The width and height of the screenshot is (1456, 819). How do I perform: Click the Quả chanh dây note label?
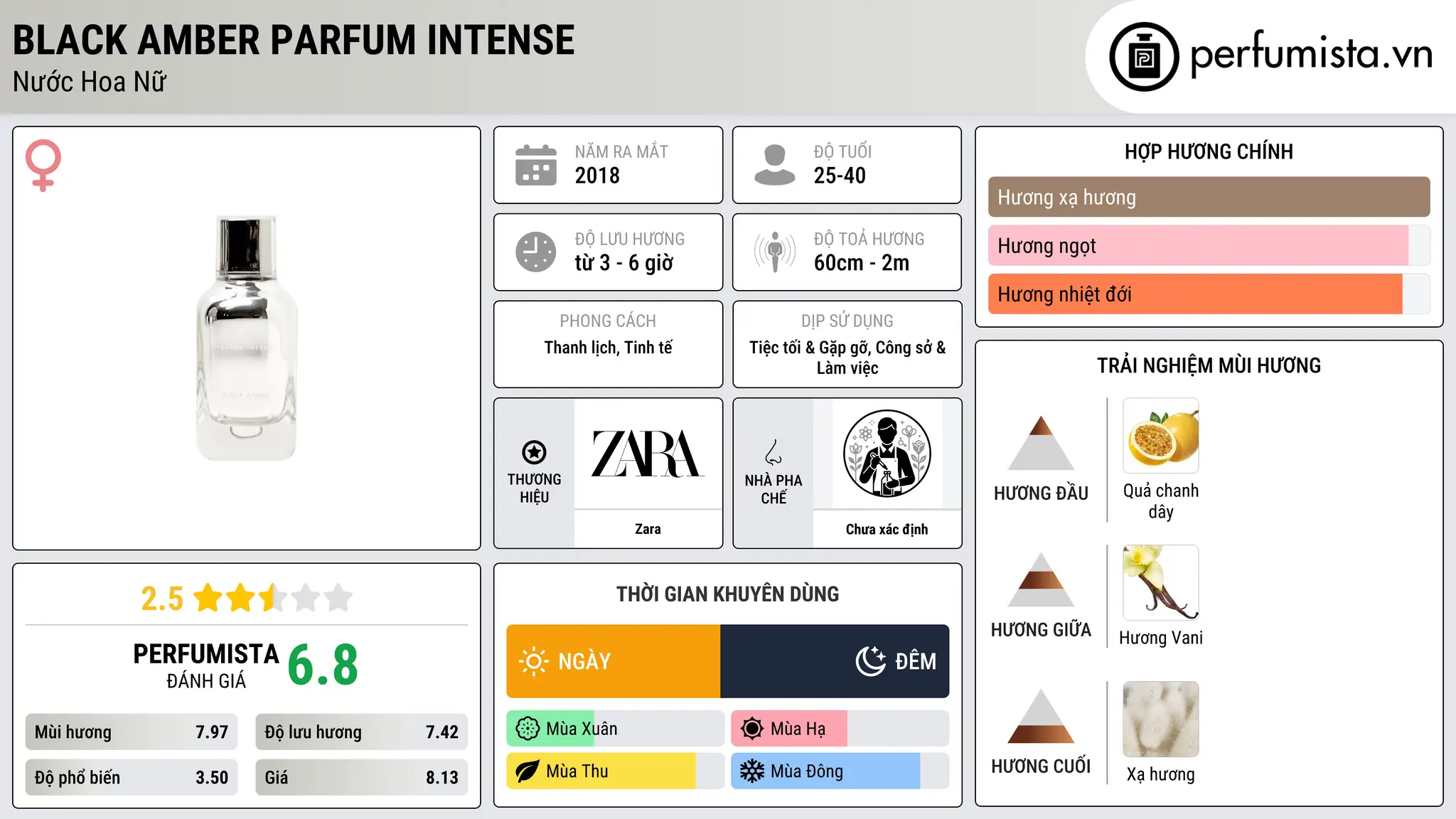1161,501
